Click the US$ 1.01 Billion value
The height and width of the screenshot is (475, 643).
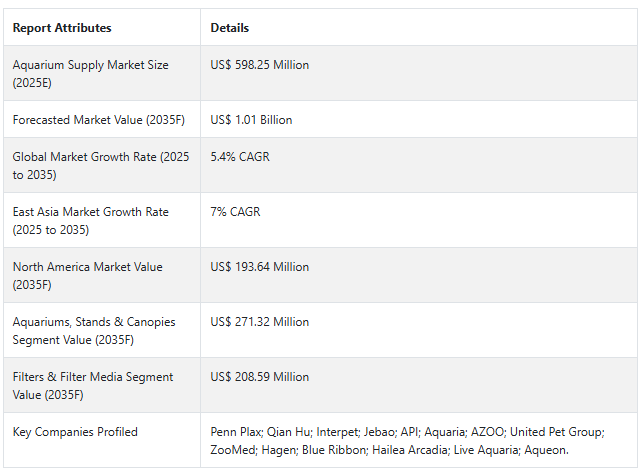[x=252, y=120]
